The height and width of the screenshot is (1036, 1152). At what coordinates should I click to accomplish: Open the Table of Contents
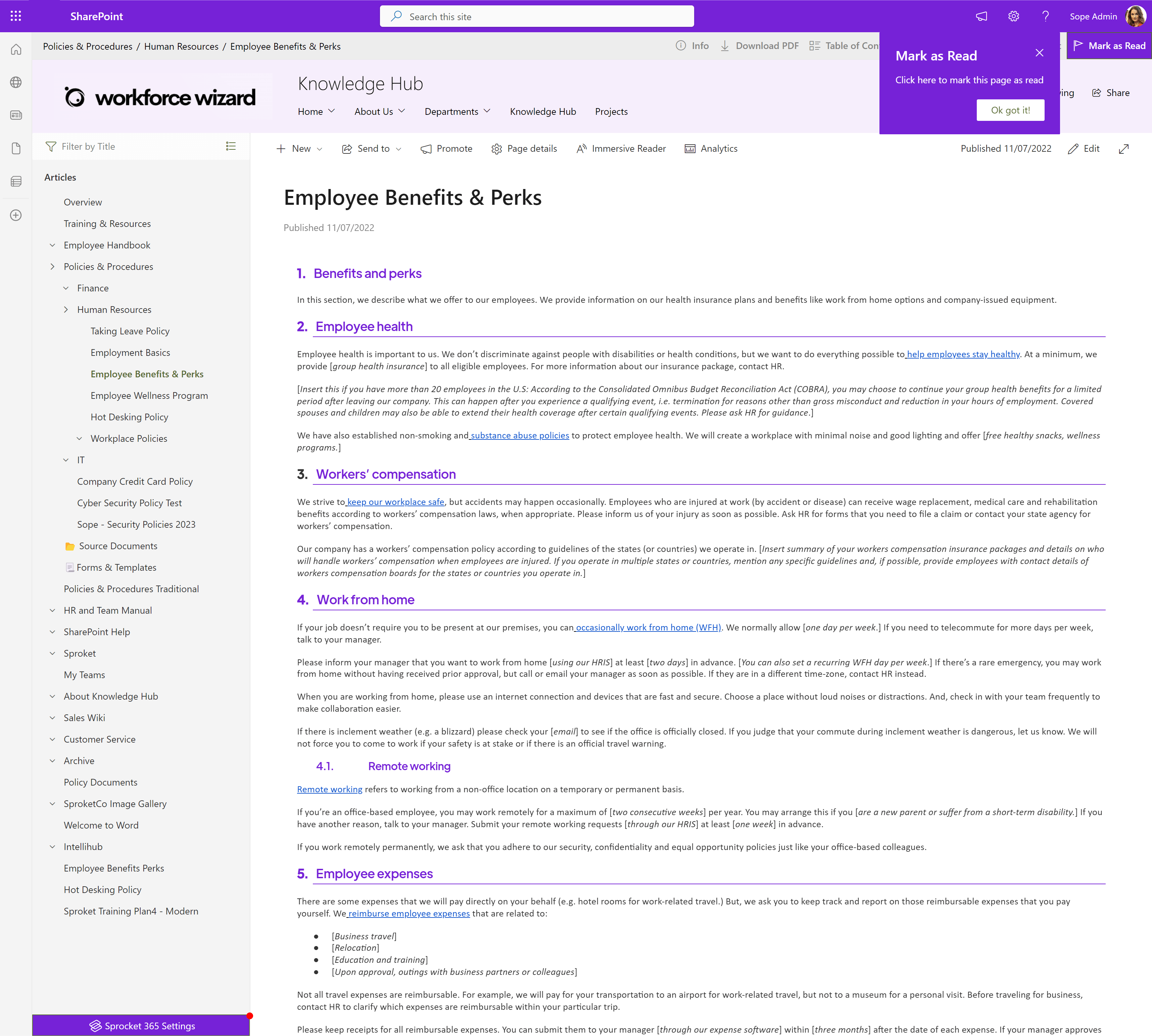click(x=844, y=46)
